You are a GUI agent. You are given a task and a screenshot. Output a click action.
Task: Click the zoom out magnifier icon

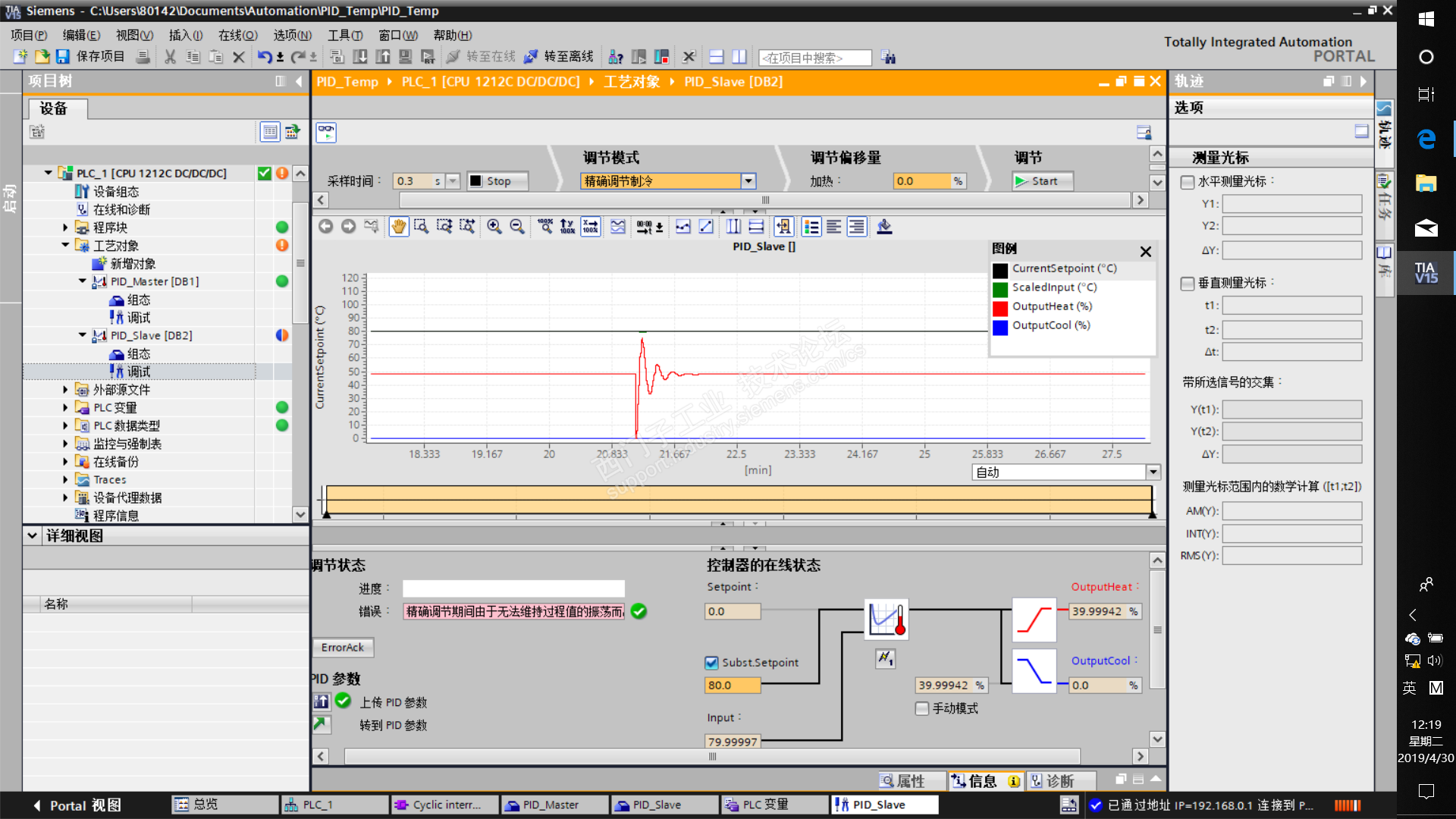(517, 227)
